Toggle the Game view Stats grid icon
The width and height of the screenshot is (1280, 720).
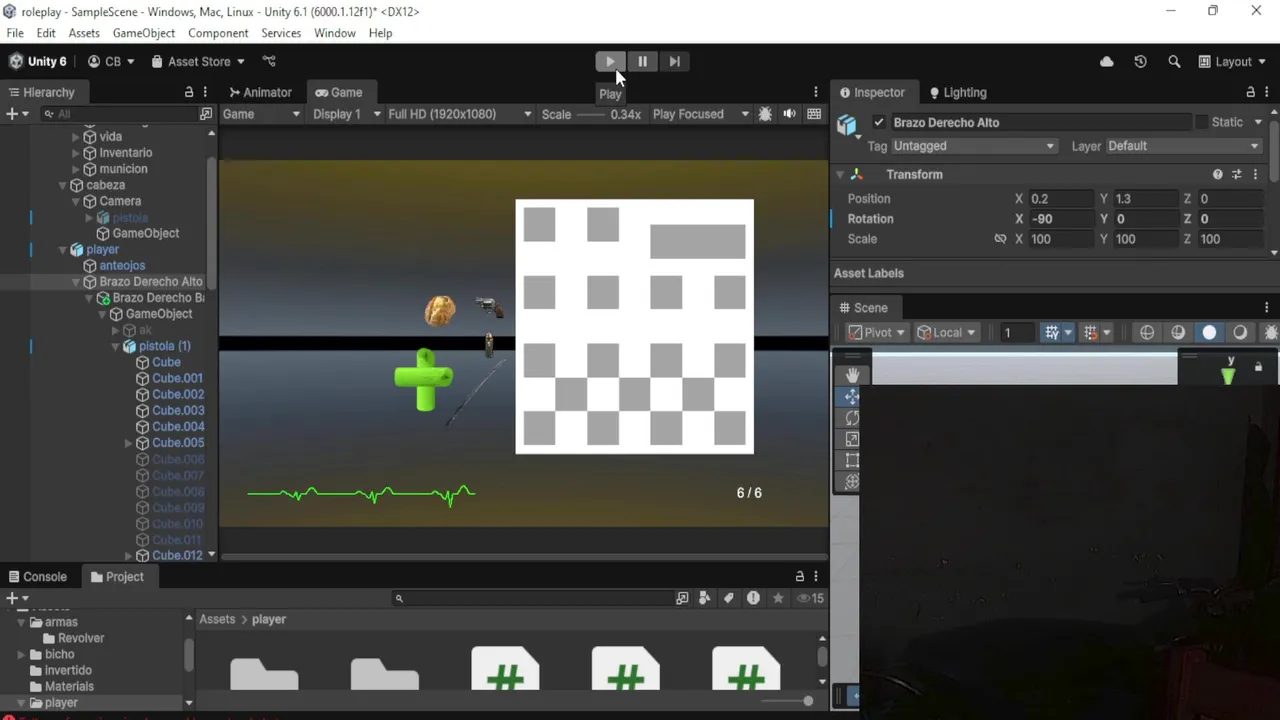(x=814, y=114)
